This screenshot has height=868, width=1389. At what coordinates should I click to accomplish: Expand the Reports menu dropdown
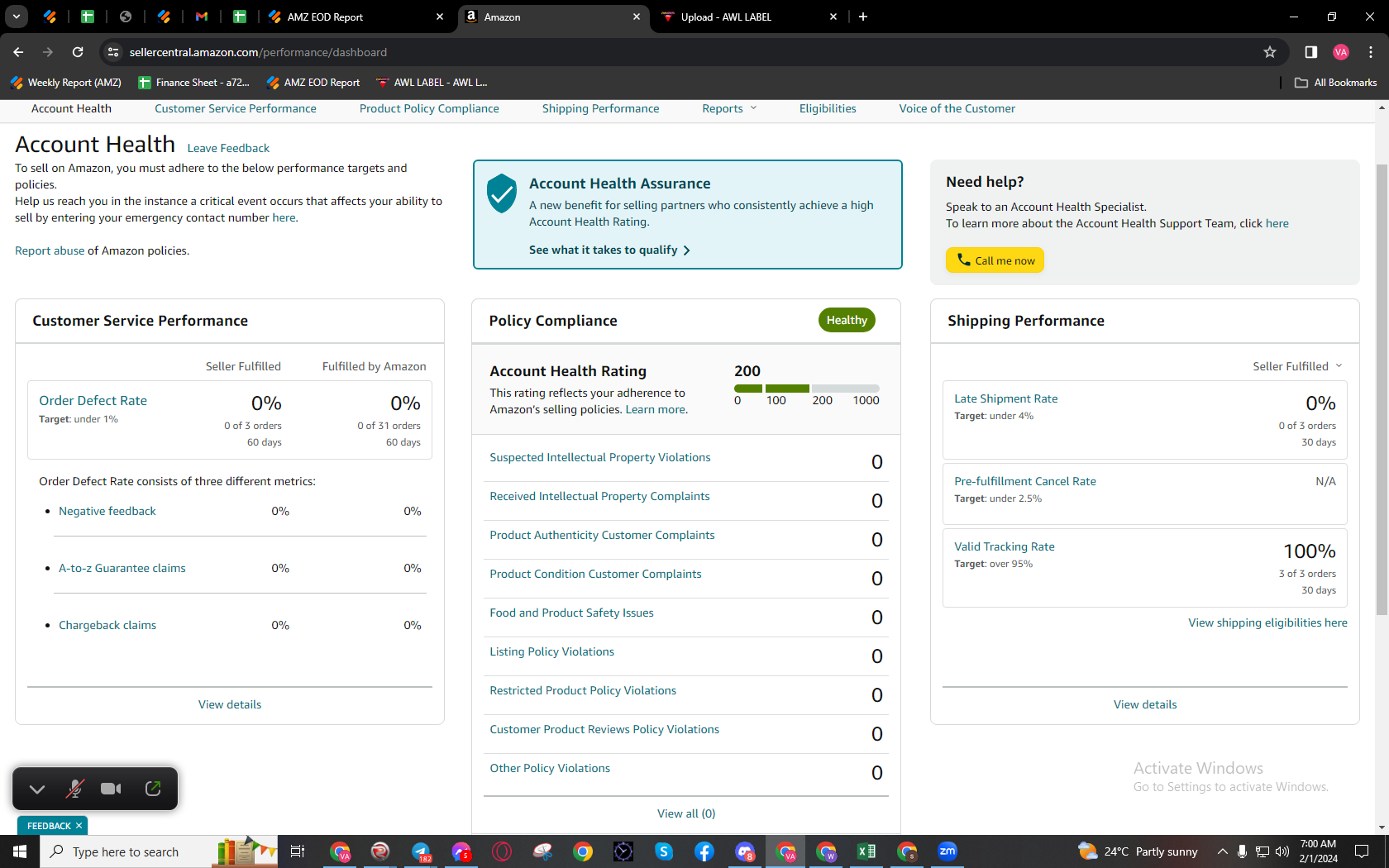[x=729, y=108]
